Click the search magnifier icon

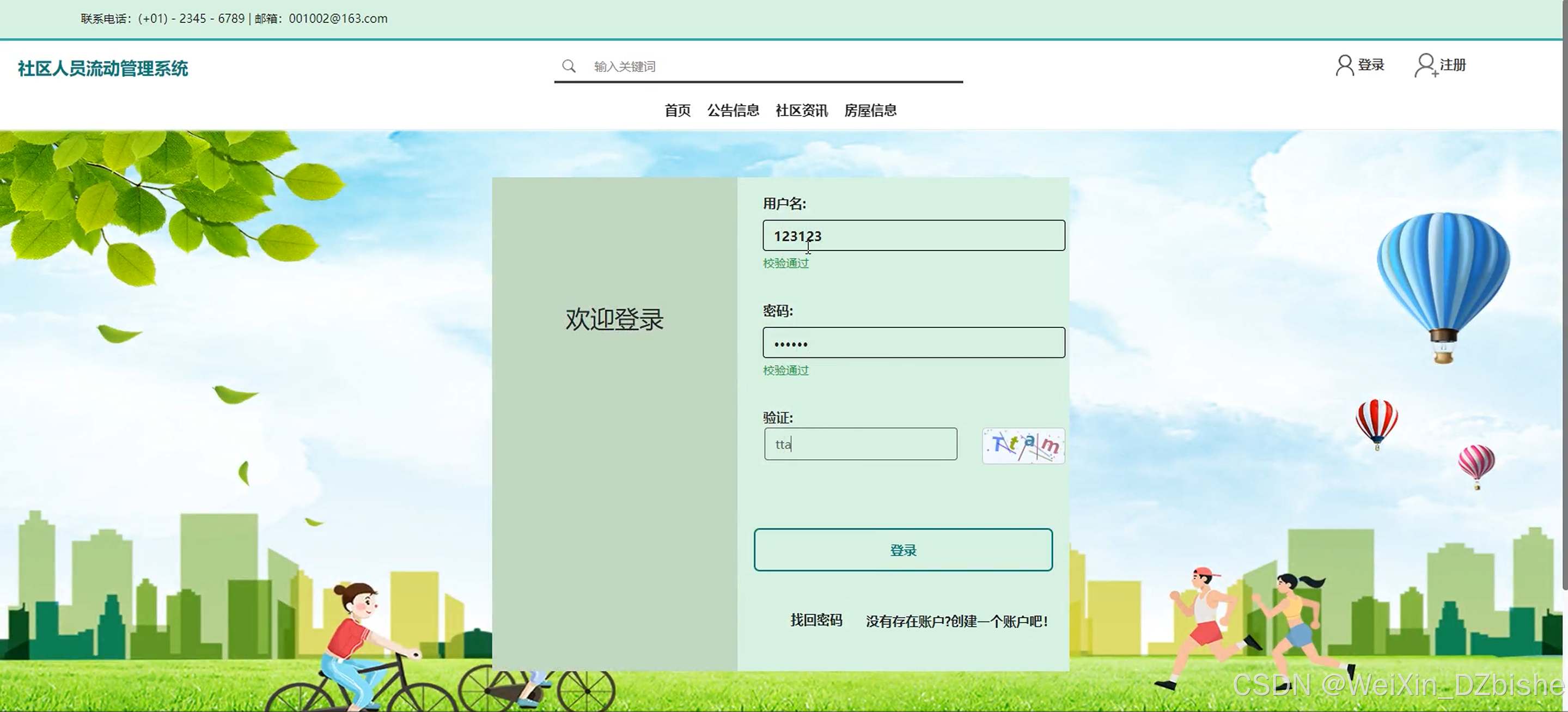coord(569,66)
